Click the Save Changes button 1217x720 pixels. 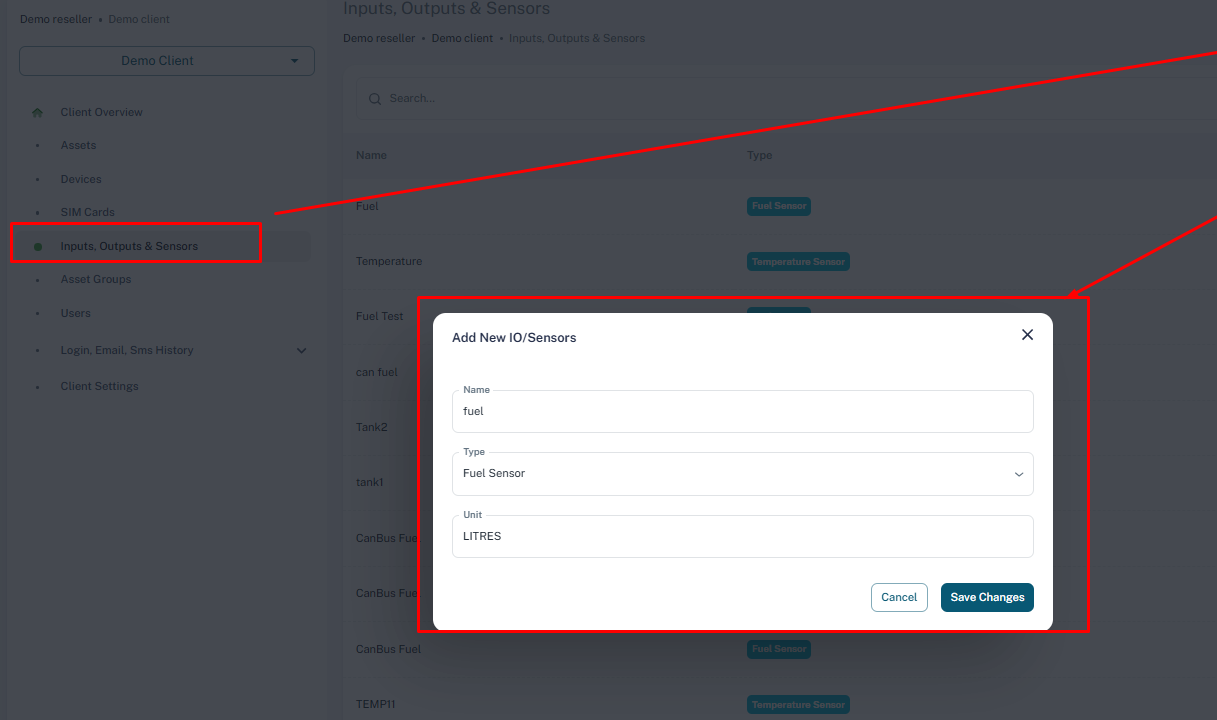click(x=986, y=597)
